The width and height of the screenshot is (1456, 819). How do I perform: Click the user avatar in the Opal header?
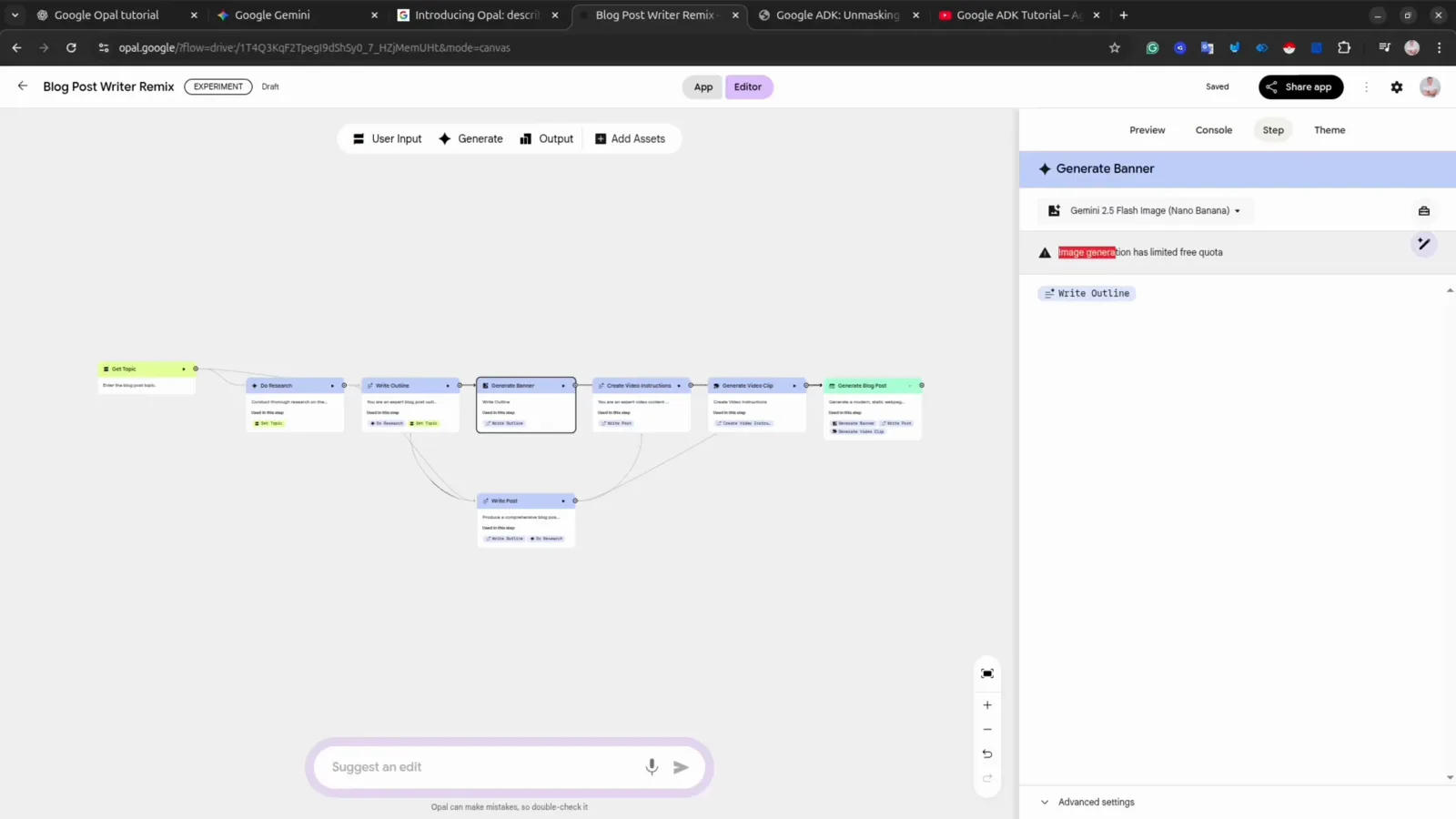[1430, 87]
